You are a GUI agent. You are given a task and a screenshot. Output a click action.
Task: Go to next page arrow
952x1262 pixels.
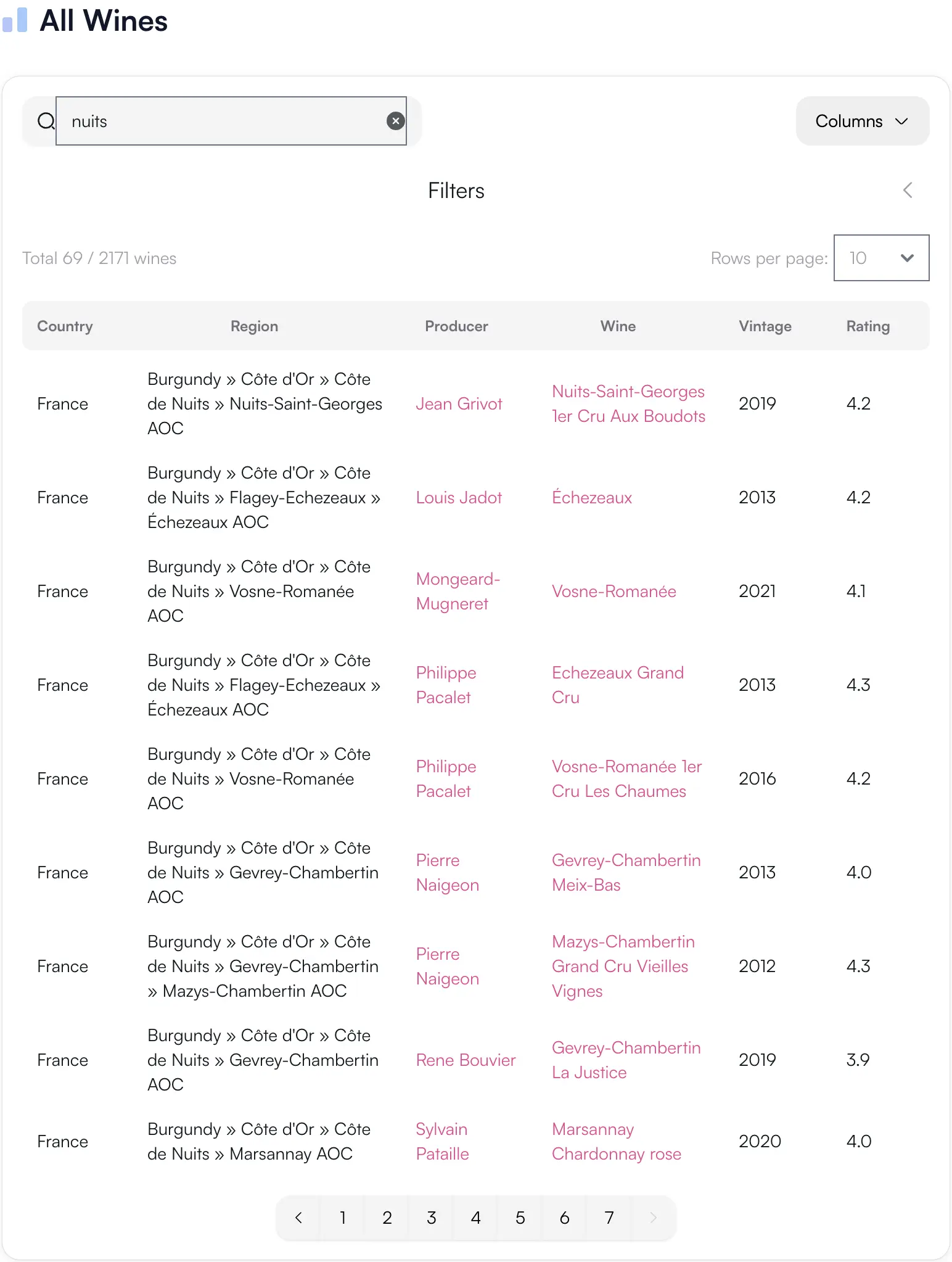pos(653,1218)
